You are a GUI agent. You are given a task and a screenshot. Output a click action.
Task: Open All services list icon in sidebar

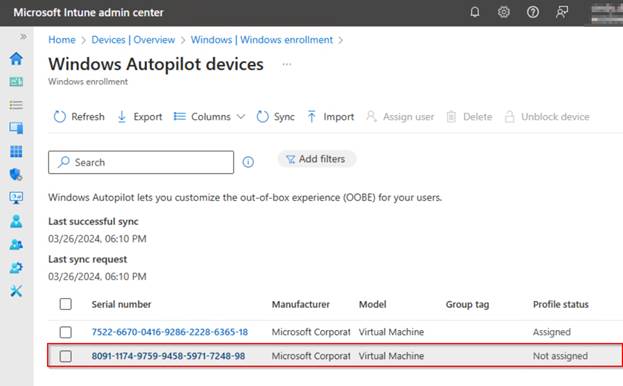tap(16, 105)
